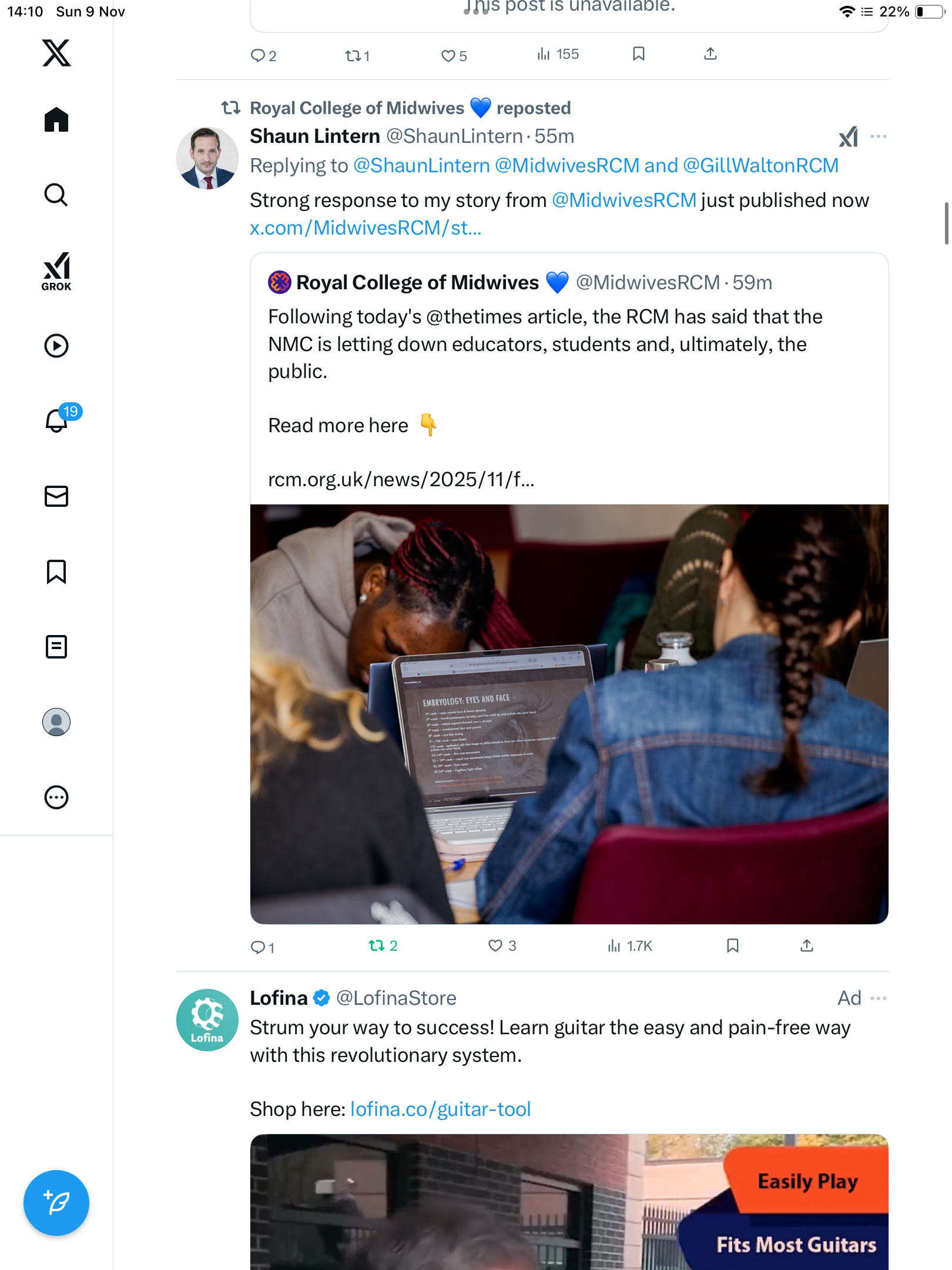
Task: Go to Home feed
Action: (56, 119)
